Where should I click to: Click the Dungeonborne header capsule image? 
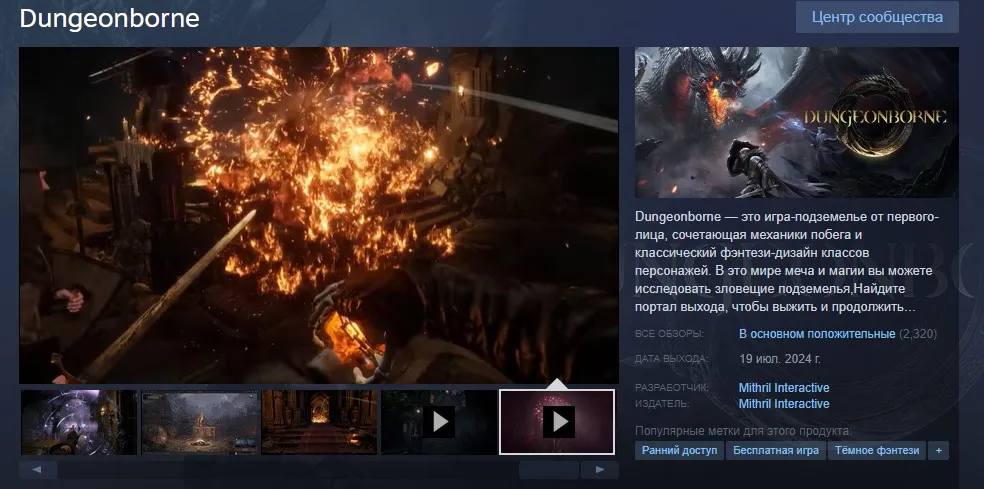tap(796, 122)
